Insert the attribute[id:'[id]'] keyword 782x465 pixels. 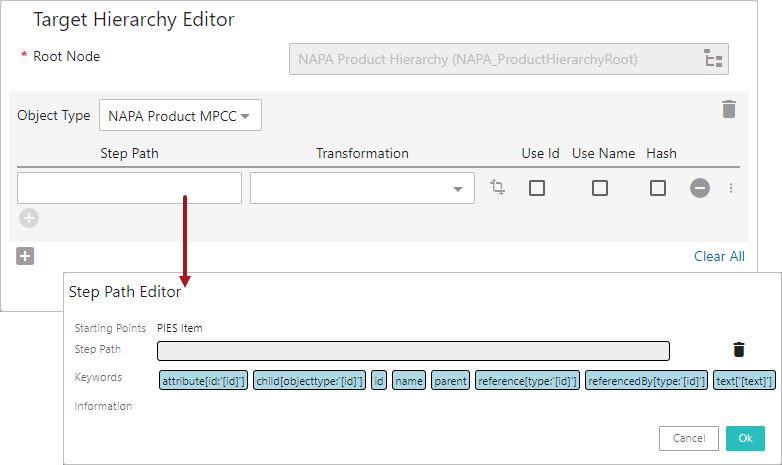pos(203,380)
